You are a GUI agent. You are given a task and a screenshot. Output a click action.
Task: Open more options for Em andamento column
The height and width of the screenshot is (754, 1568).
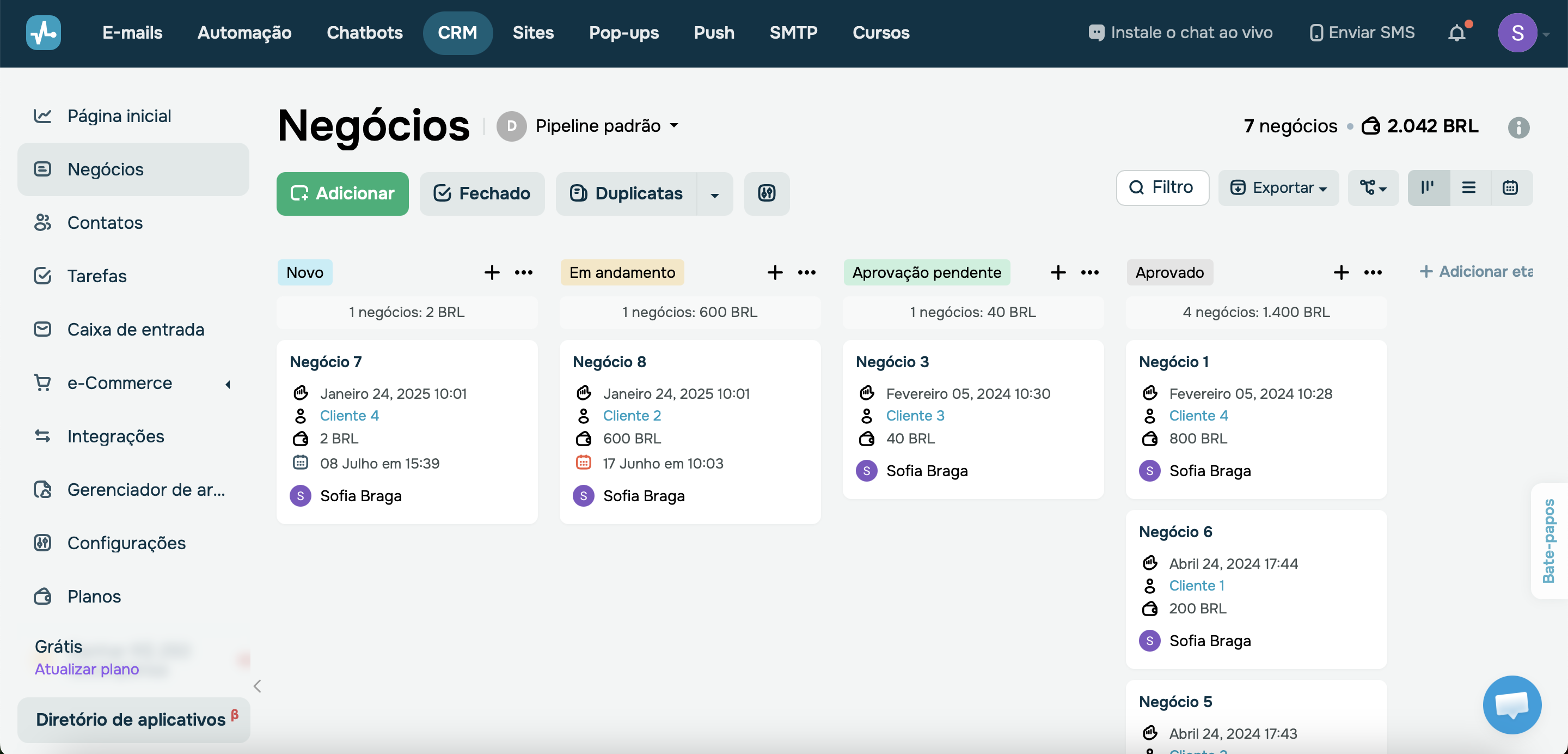pyautogui.click(x=806, y=272)
